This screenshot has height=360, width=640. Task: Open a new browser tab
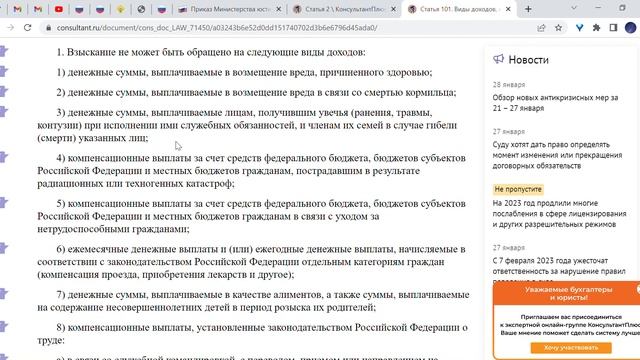(x=528, y=9)
